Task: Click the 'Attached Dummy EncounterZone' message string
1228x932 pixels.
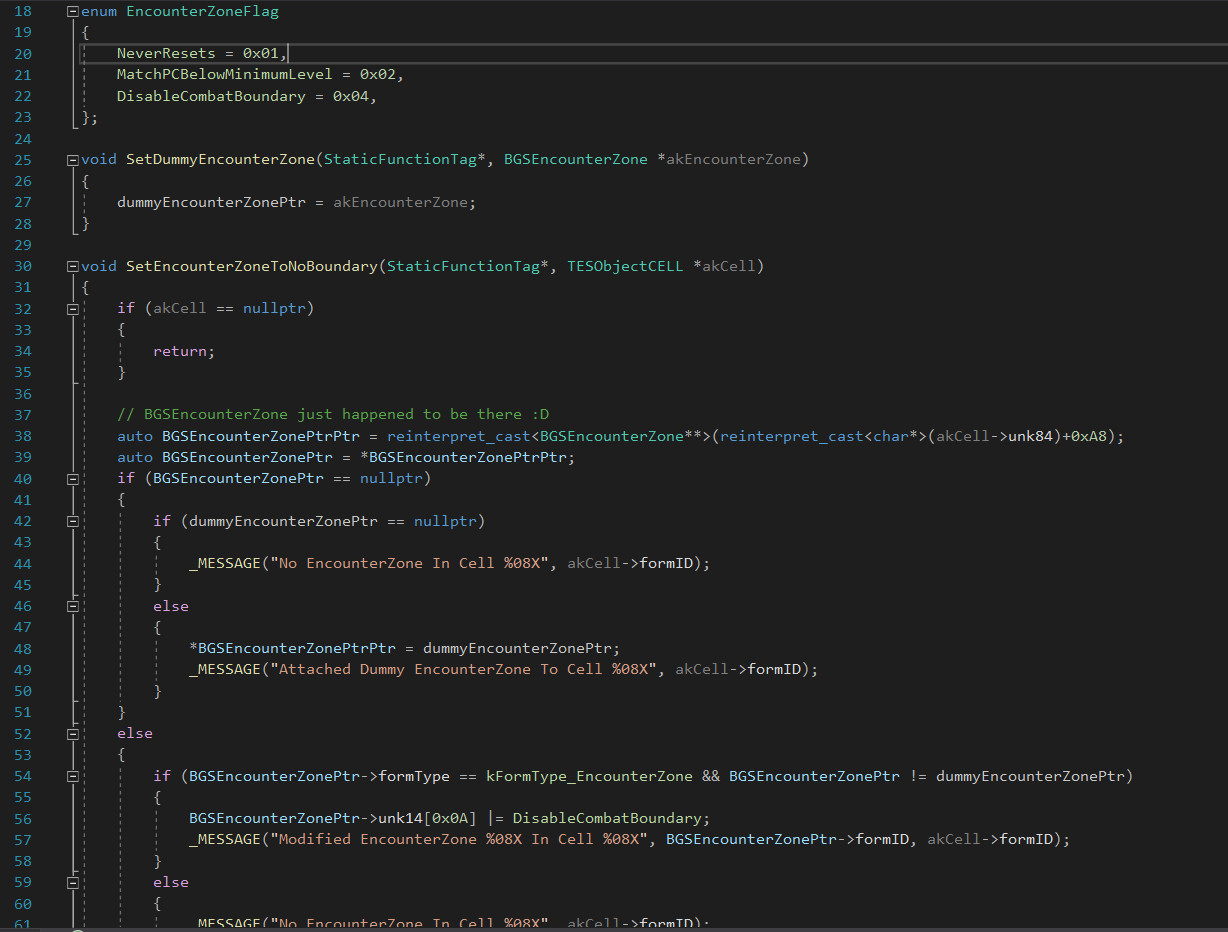Action: pyautogui.click(x=466, y=670)
